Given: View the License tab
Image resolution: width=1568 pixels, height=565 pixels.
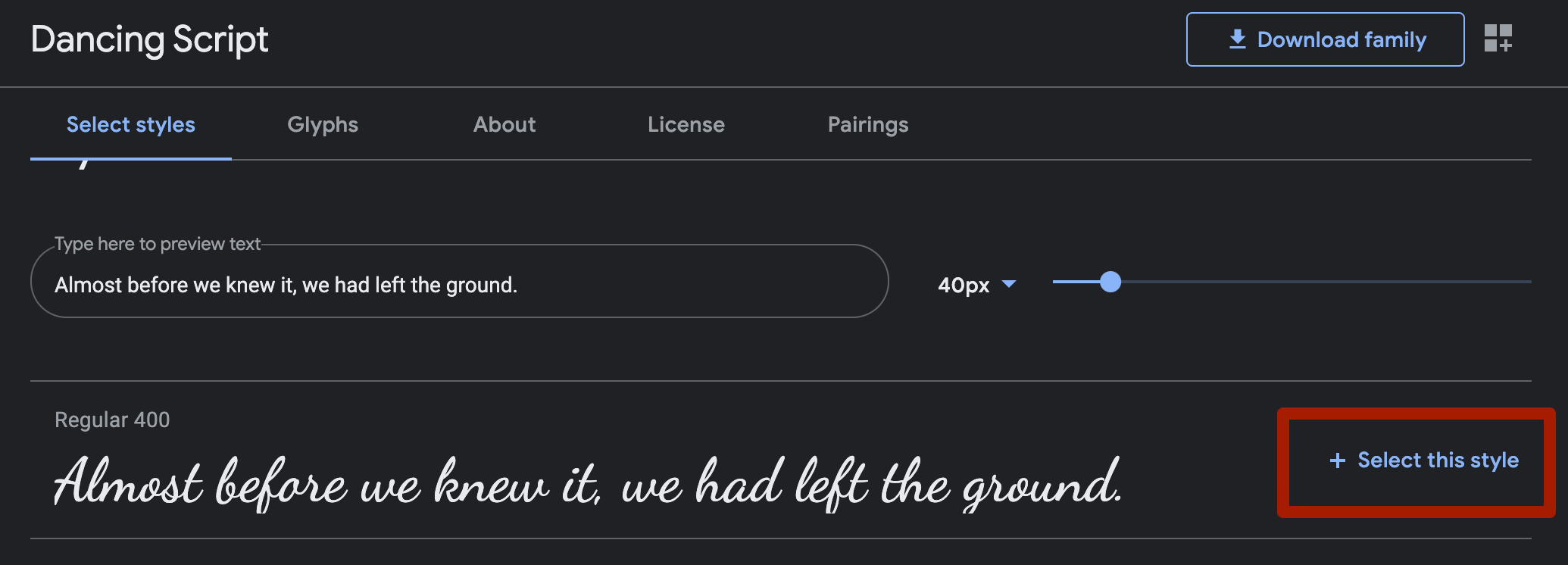Looking at the screenshot, I should (686, 125).
